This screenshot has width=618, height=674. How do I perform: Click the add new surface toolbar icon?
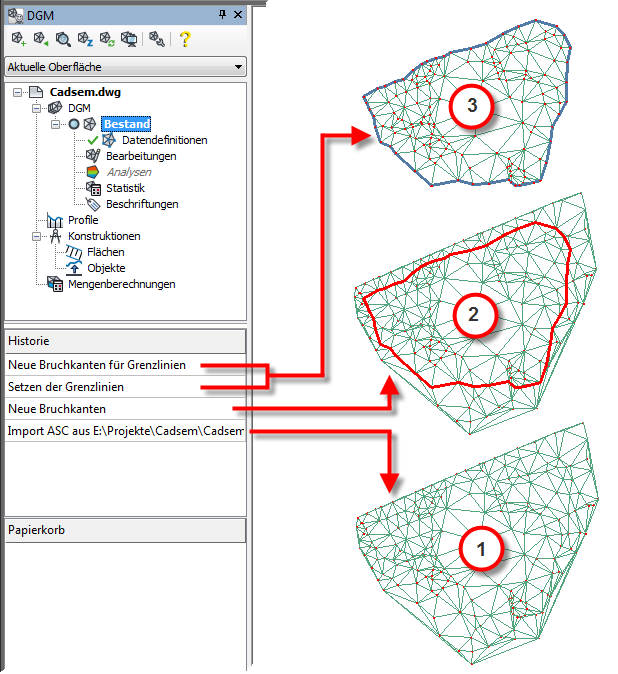[17, 39]
